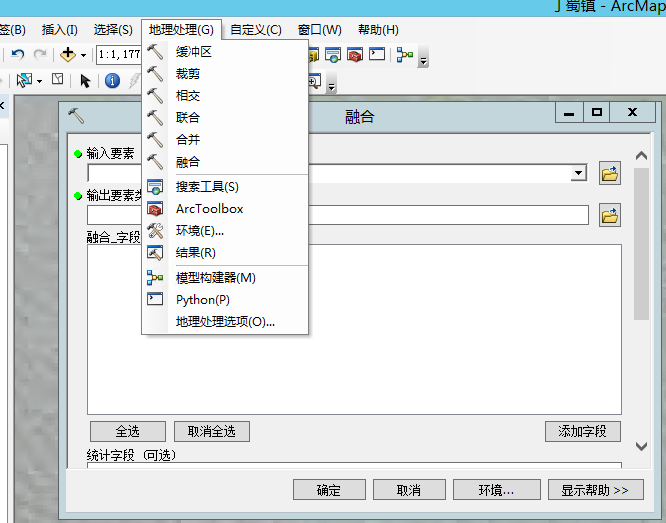Click the model icon beside 模型构建器(M)
This screenshot has height=523, width=666.
(155, 277)
